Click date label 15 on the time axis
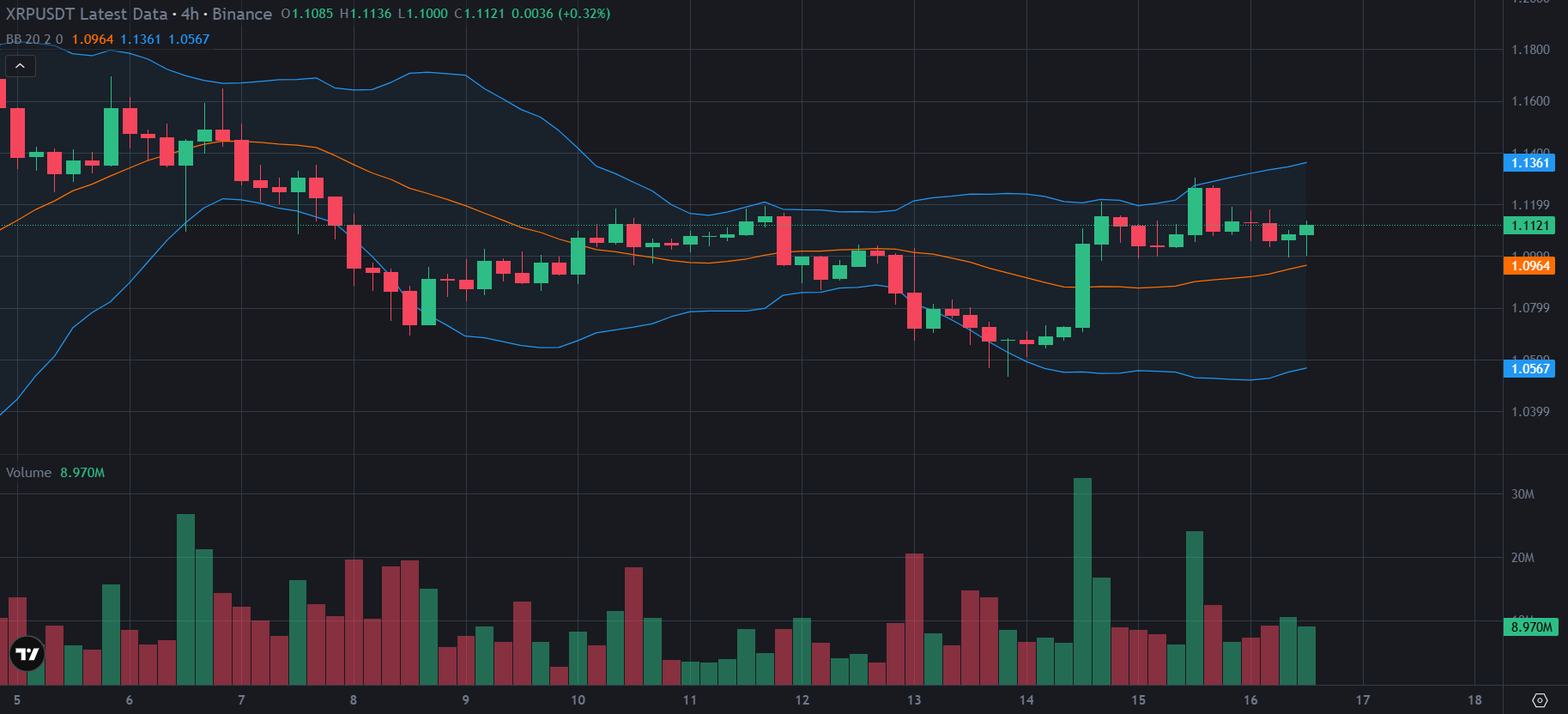Viewport: 1568px width, 714px height. [1139, 700]
